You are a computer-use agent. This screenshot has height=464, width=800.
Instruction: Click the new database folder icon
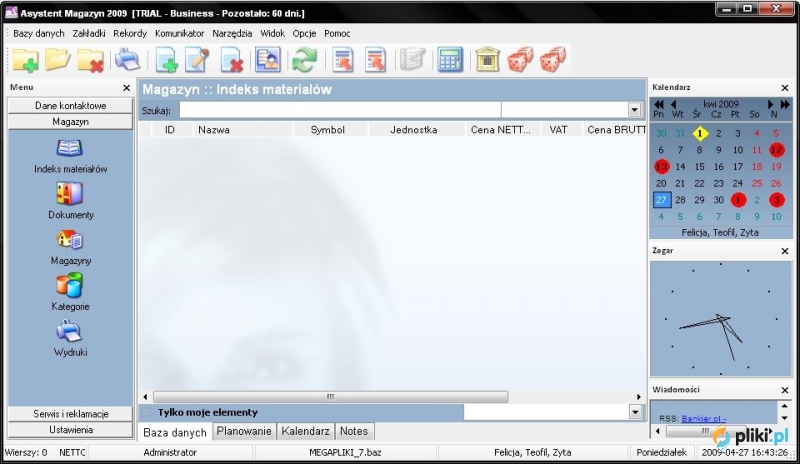click(x=25, y=60)
